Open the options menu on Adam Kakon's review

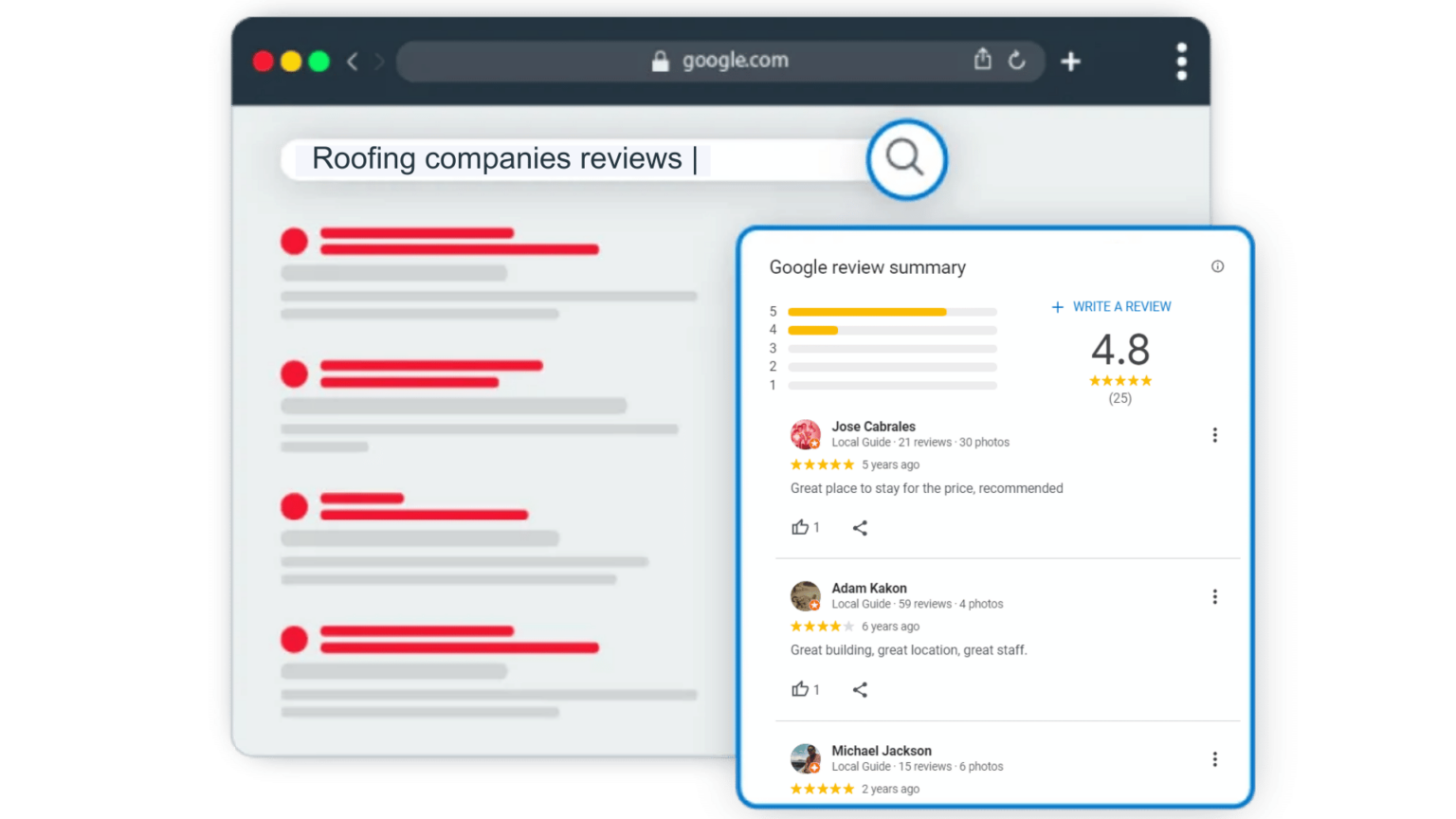tap(1214, 596)
